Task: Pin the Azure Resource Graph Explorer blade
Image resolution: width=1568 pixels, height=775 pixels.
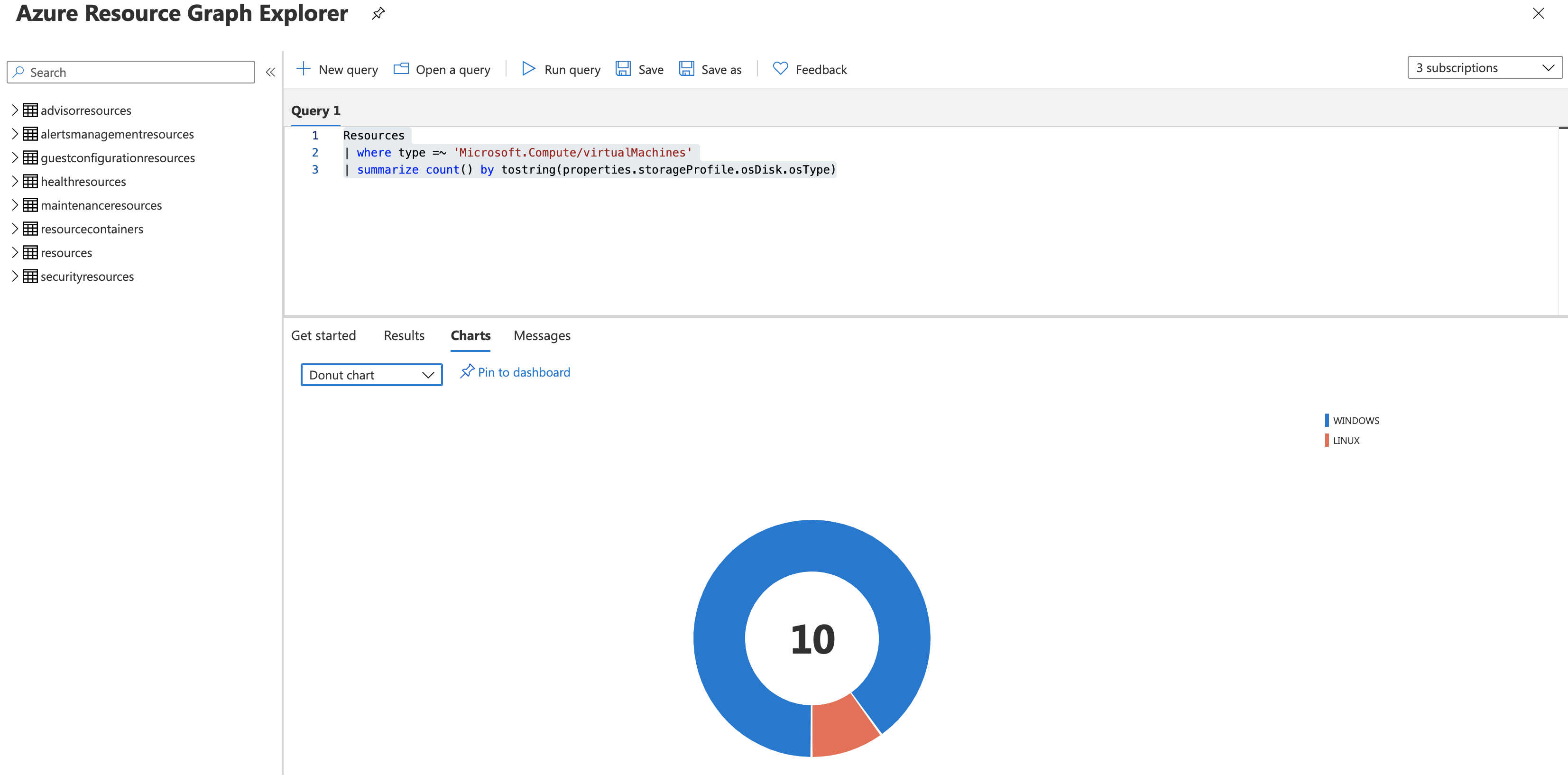Action: tap(378, 13)
